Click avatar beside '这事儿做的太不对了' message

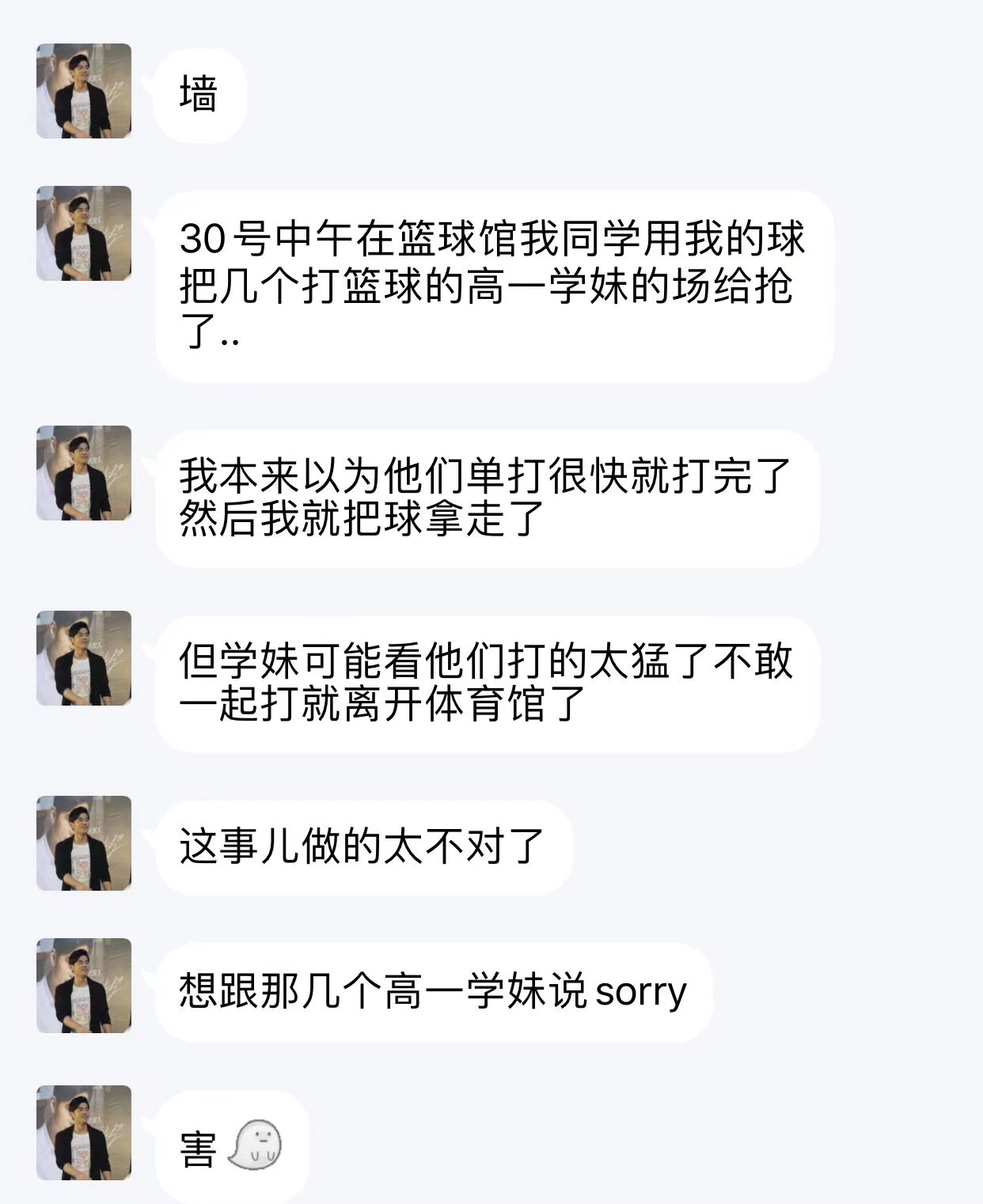[84, 843]
